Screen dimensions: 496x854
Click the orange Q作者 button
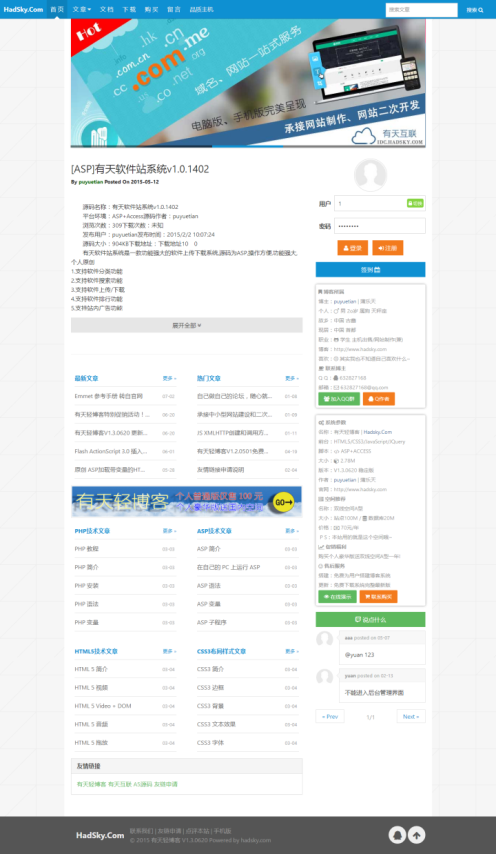coord(378,399)
